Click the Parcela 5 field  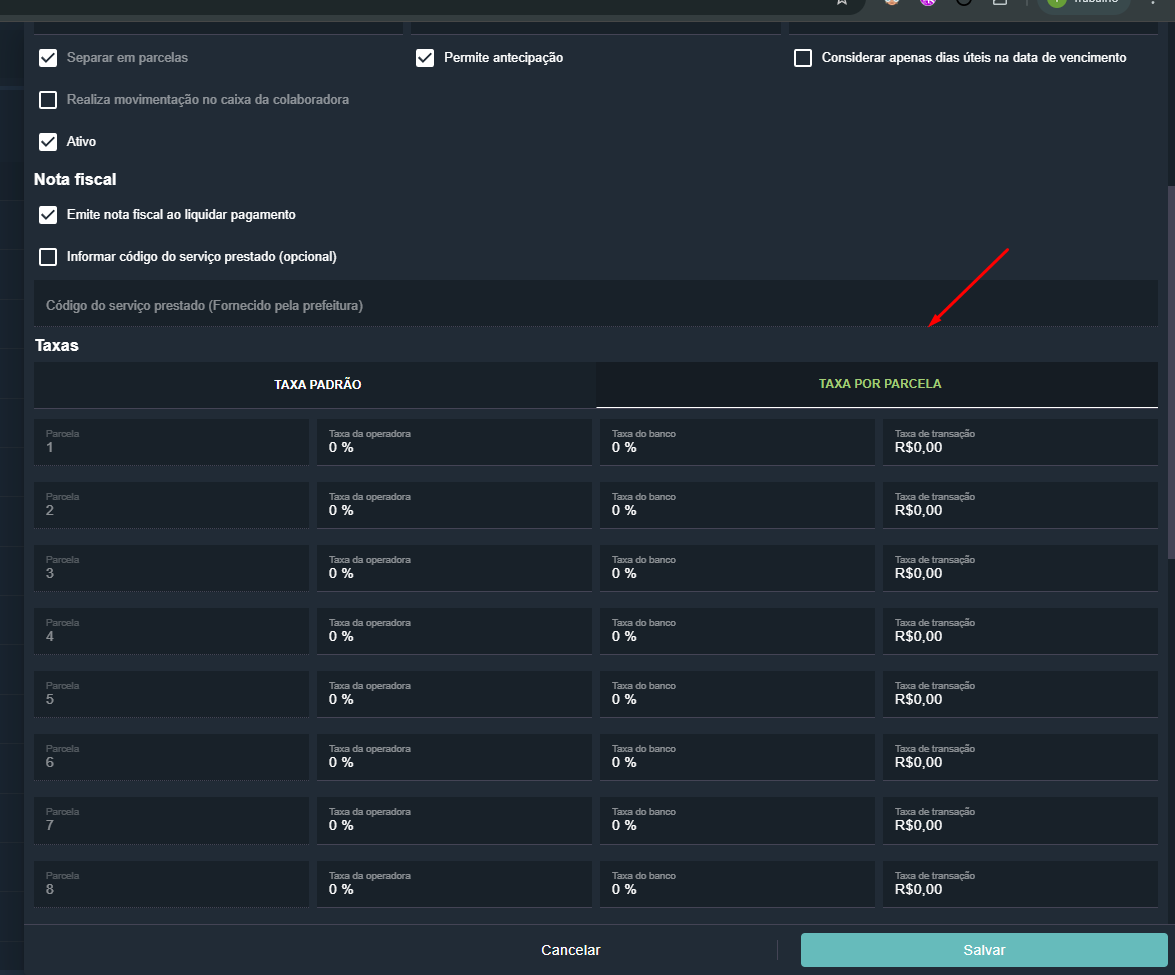171,694
